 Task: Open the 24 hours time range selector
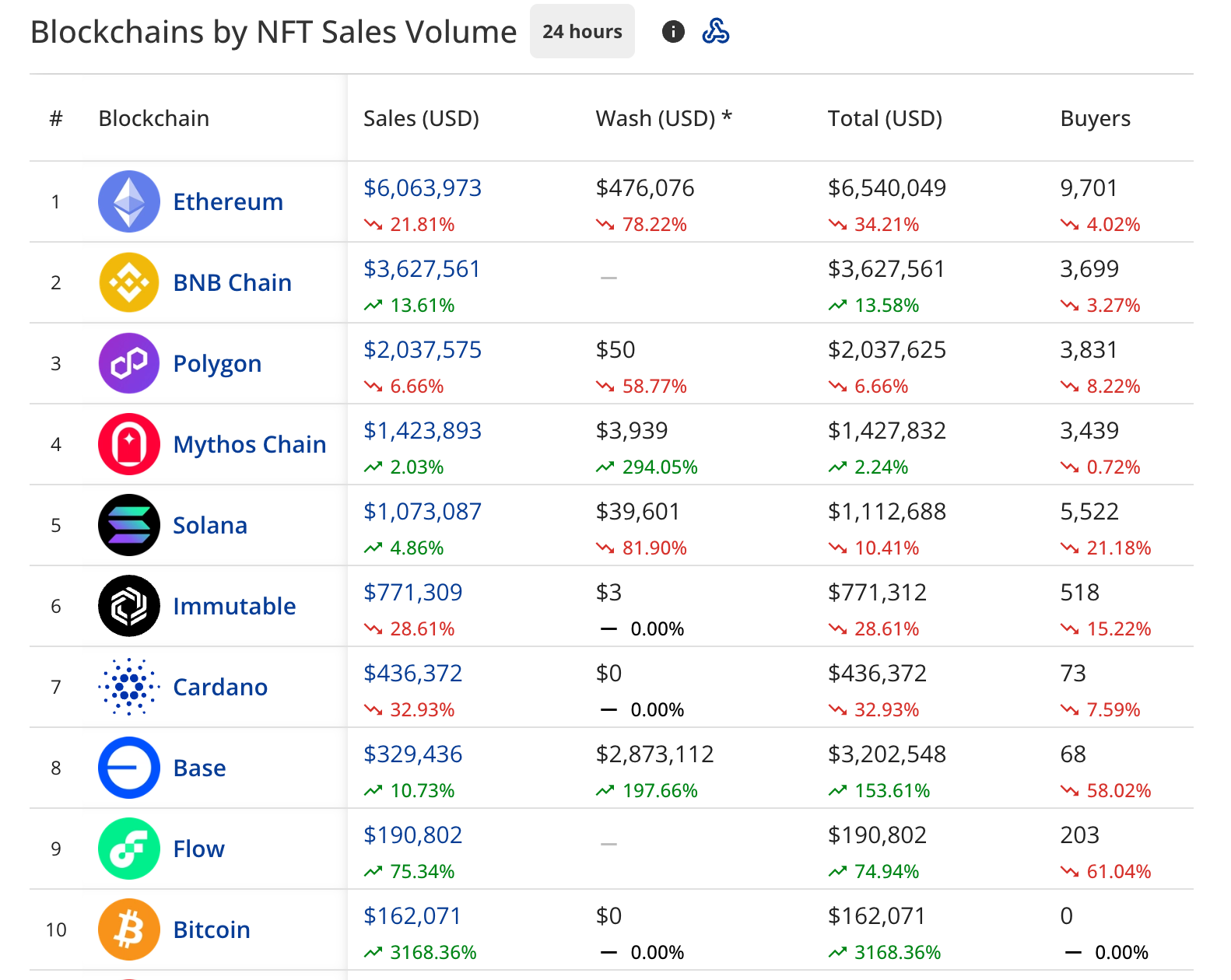click(582, 32)
